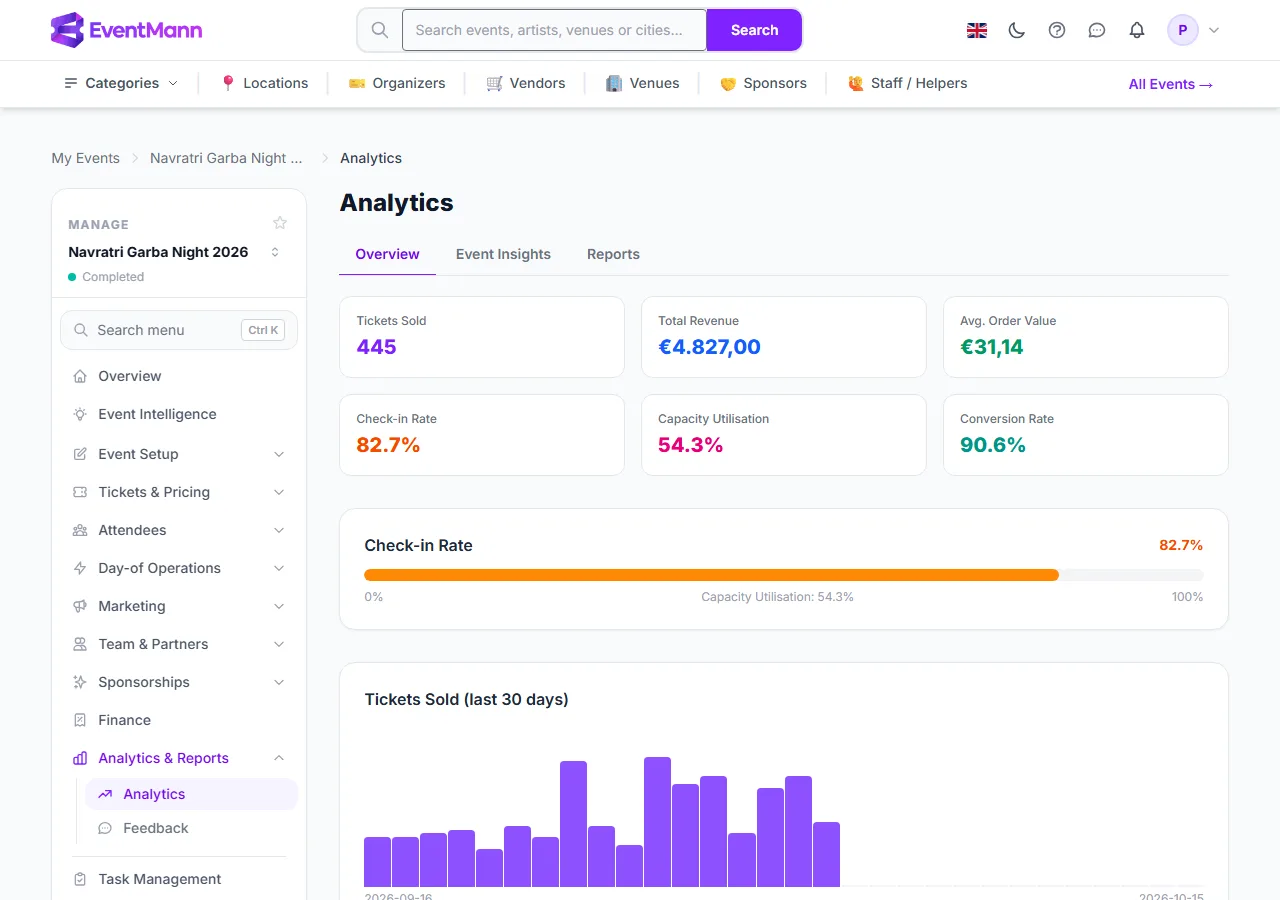1280x900 pixels.
Task: Open Navratri Garba Night breadcrumb
Action: click(x=226, y=158)
